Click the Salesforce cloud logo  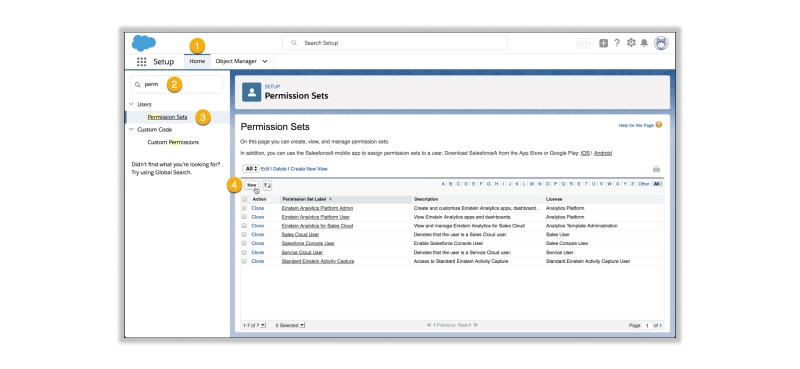(x=144, y=43)
